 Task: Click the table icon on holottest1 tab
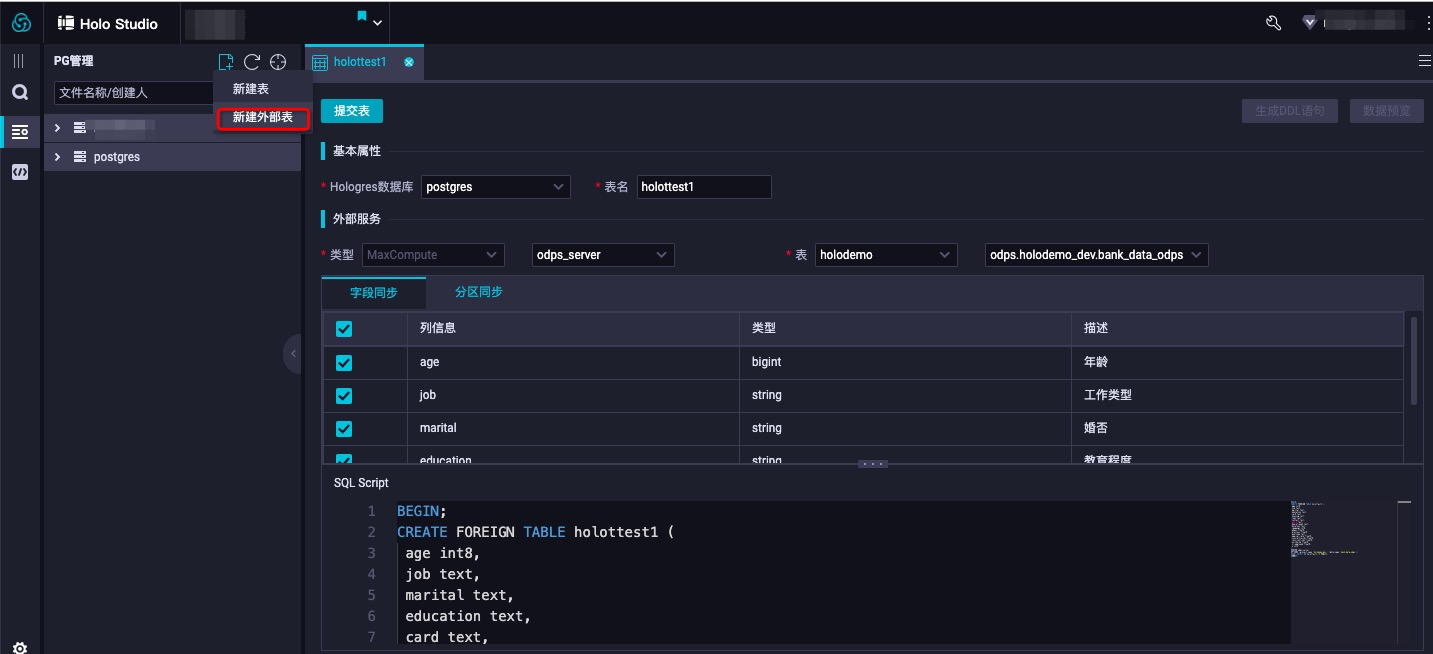[320, 62]
